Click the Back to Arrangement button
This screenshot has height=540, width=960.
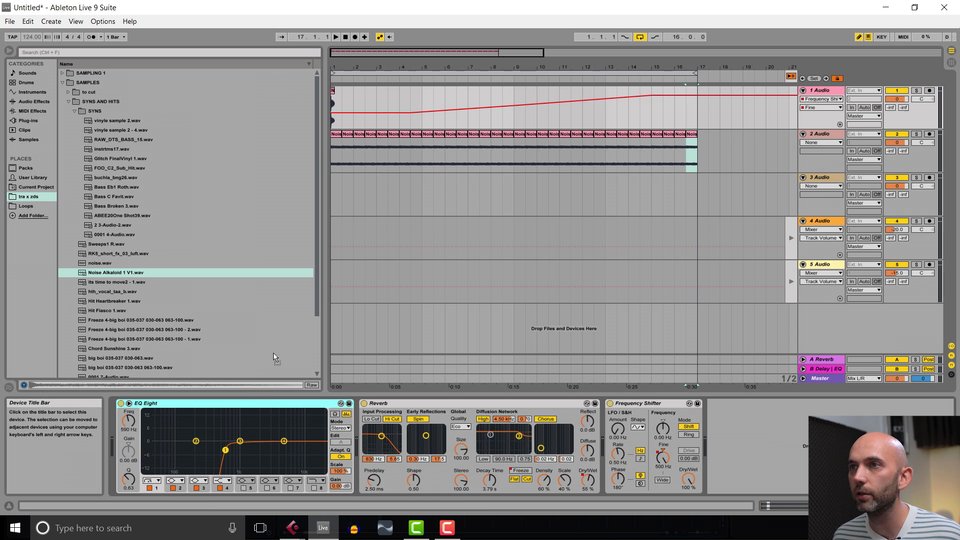pyautogui.click(x=791, y=76)
